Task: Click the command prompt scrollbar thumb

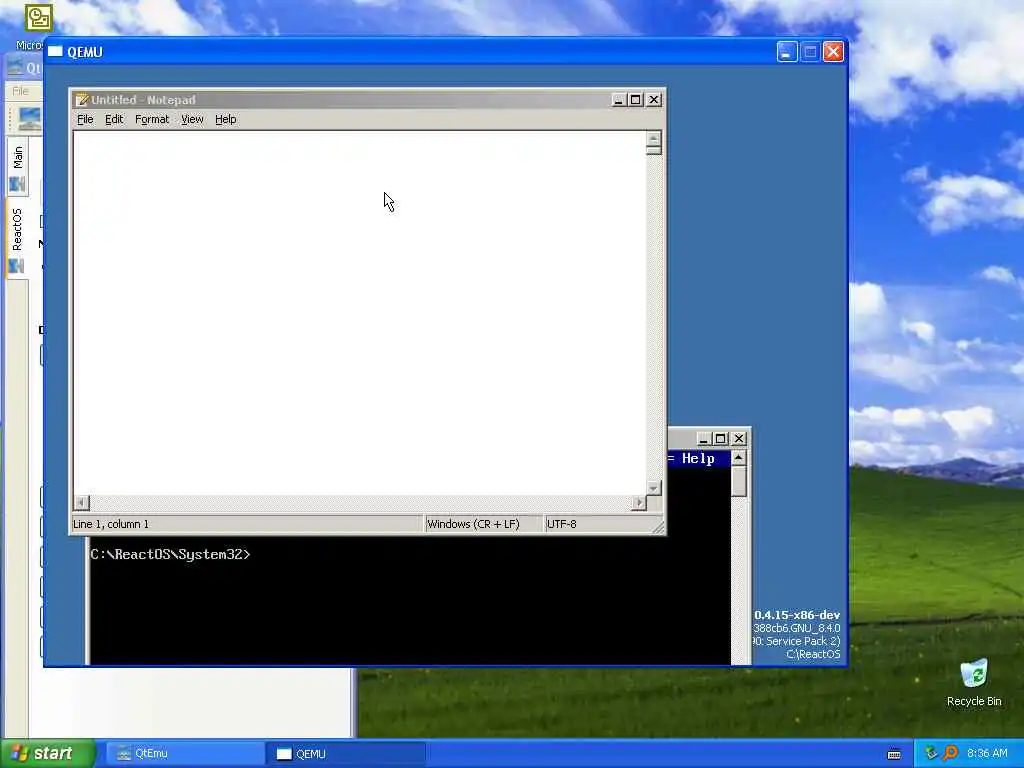Action: pyautogui.click(x=739, y=481)
